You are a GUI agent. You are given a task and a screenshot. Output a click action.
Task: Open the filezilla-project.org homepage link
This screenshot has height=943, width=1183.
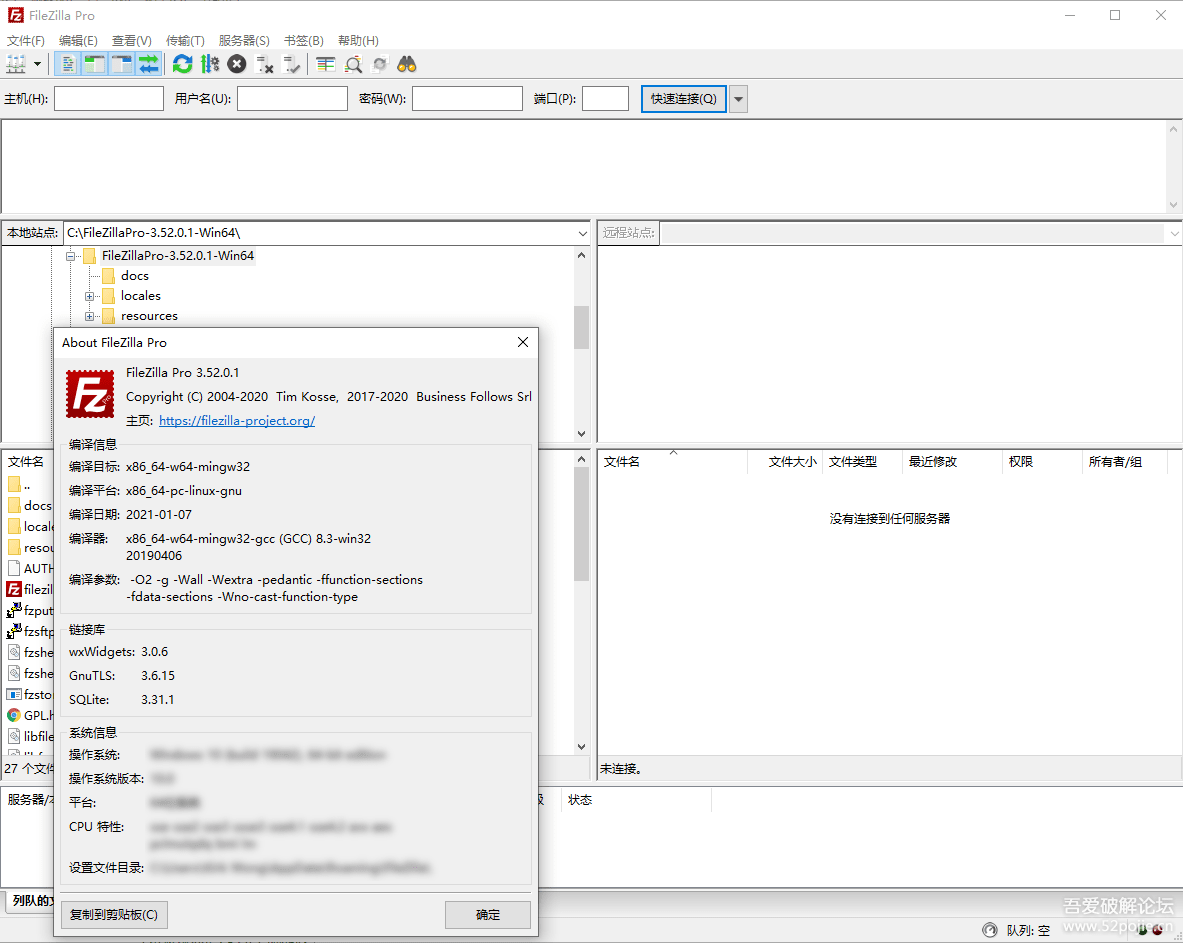[237, 421]
